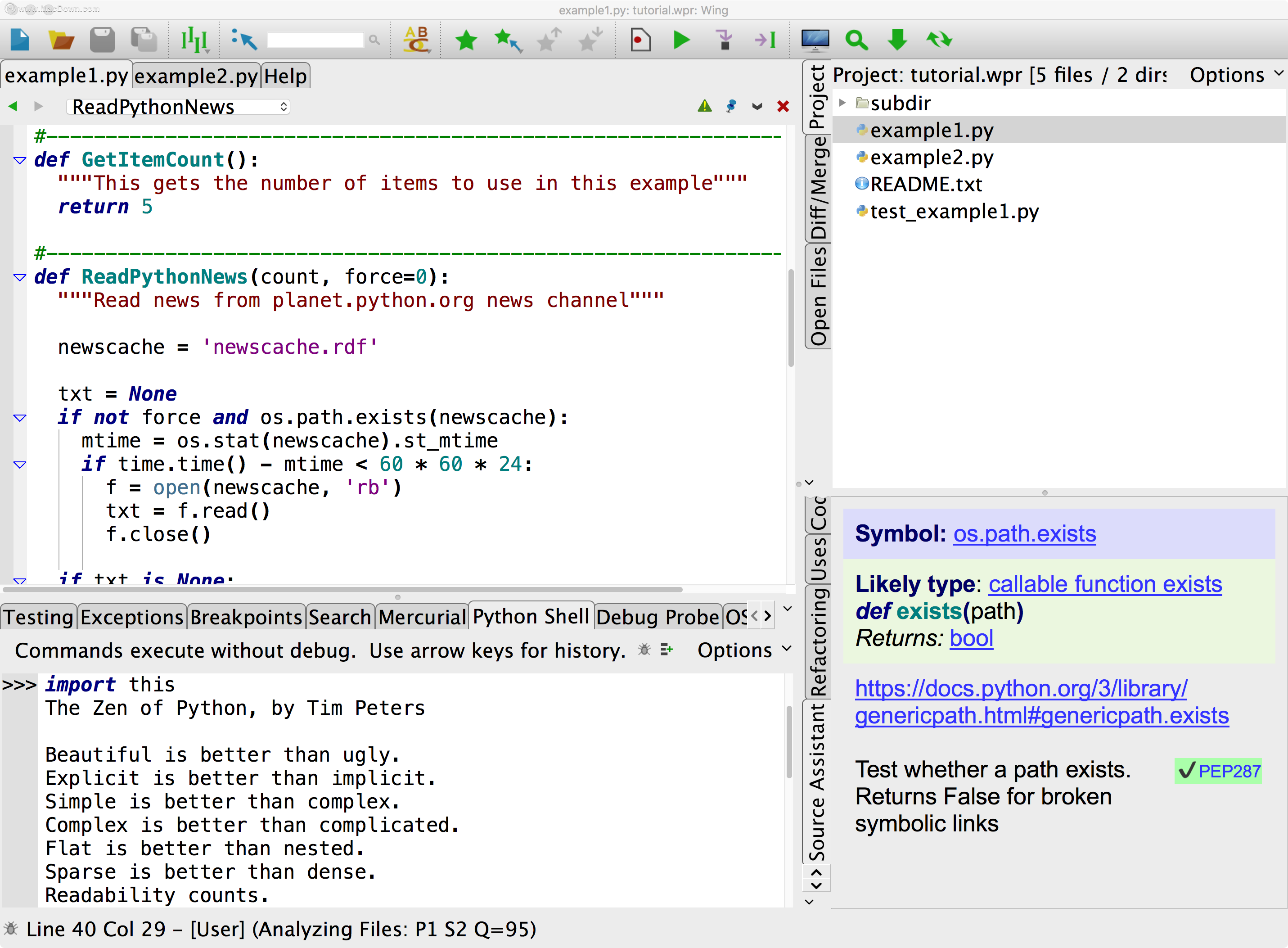
Task: Go back with the green left arrow
Action: pos(13,106)
